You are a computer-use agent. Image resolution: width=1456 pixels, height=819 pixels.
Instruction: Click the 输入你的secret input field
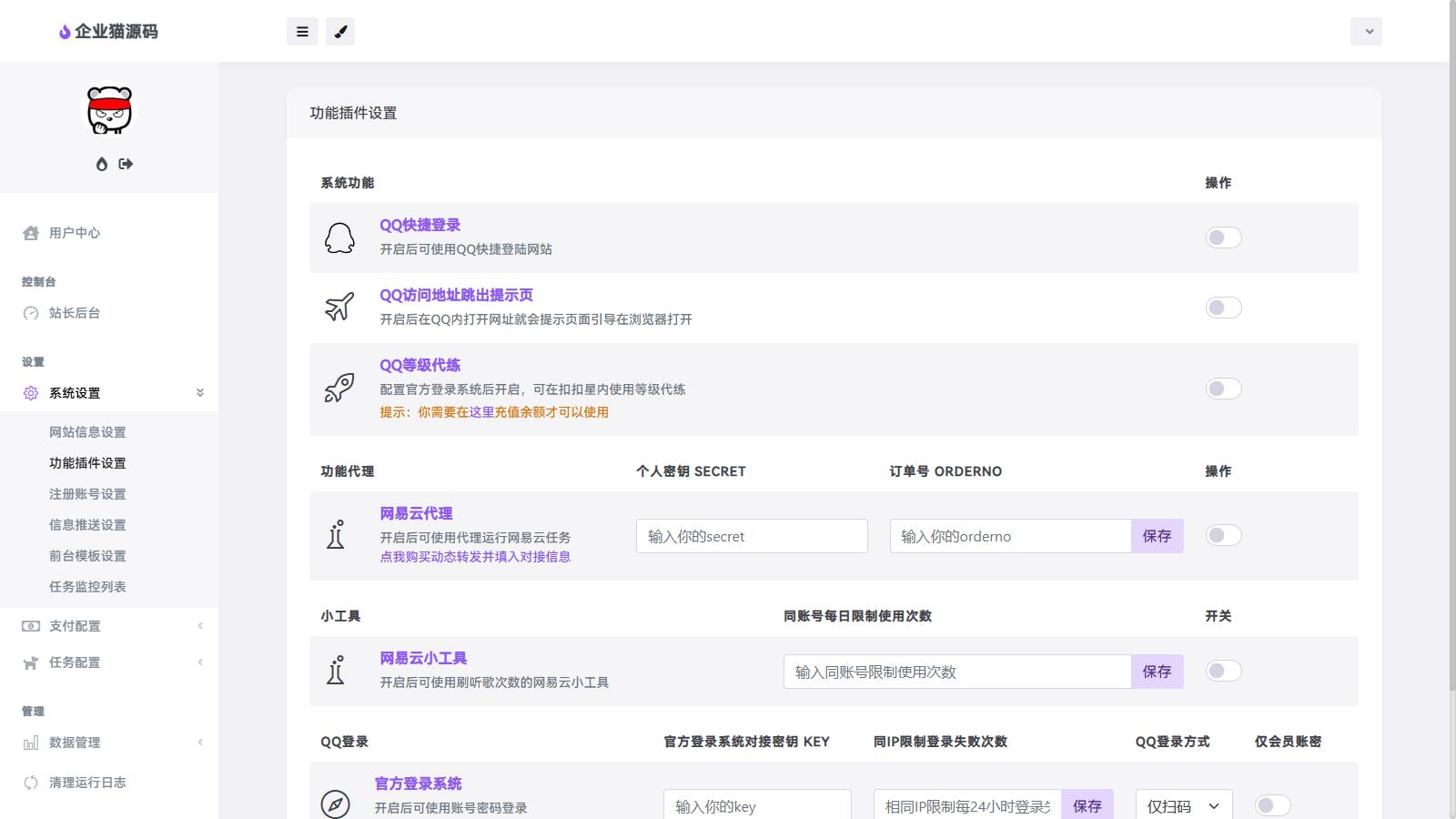click(752, 536)
